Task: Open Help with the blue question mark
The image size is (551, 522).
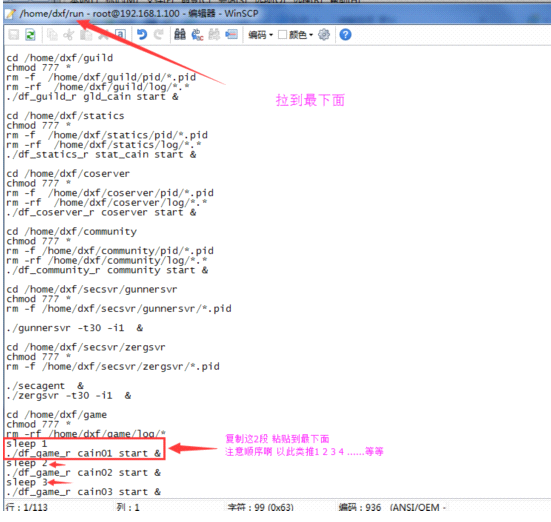Action: pyautogui.click(x=345, y=34)
